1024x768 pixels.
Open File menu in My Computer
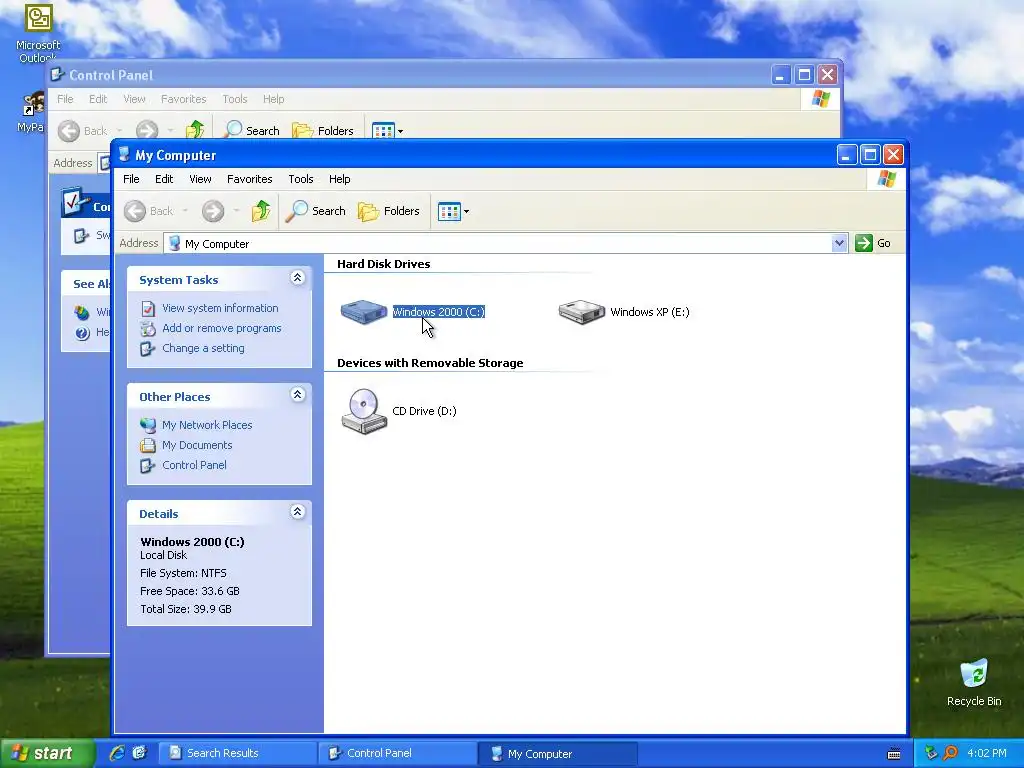coord(131,179)
